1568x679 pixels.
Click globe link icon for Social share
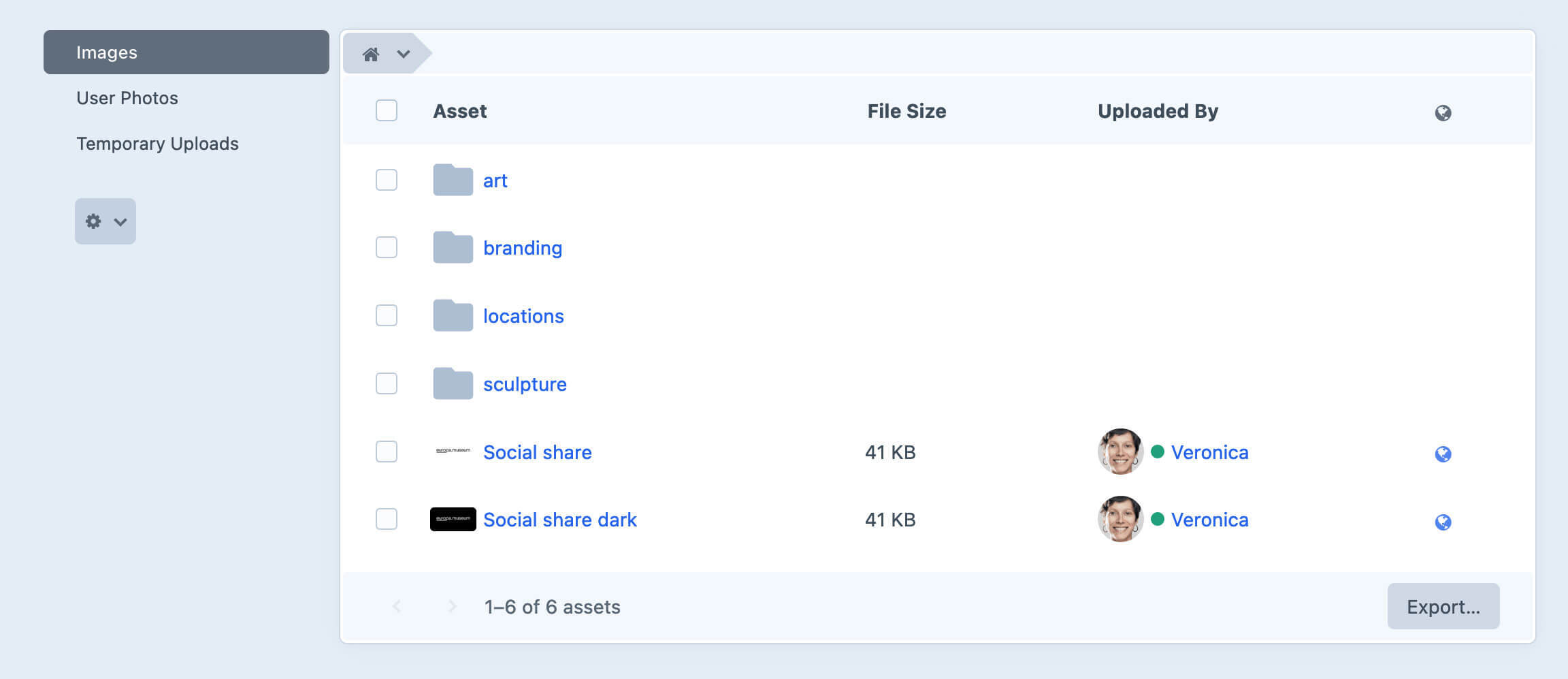coord(1443,454)
